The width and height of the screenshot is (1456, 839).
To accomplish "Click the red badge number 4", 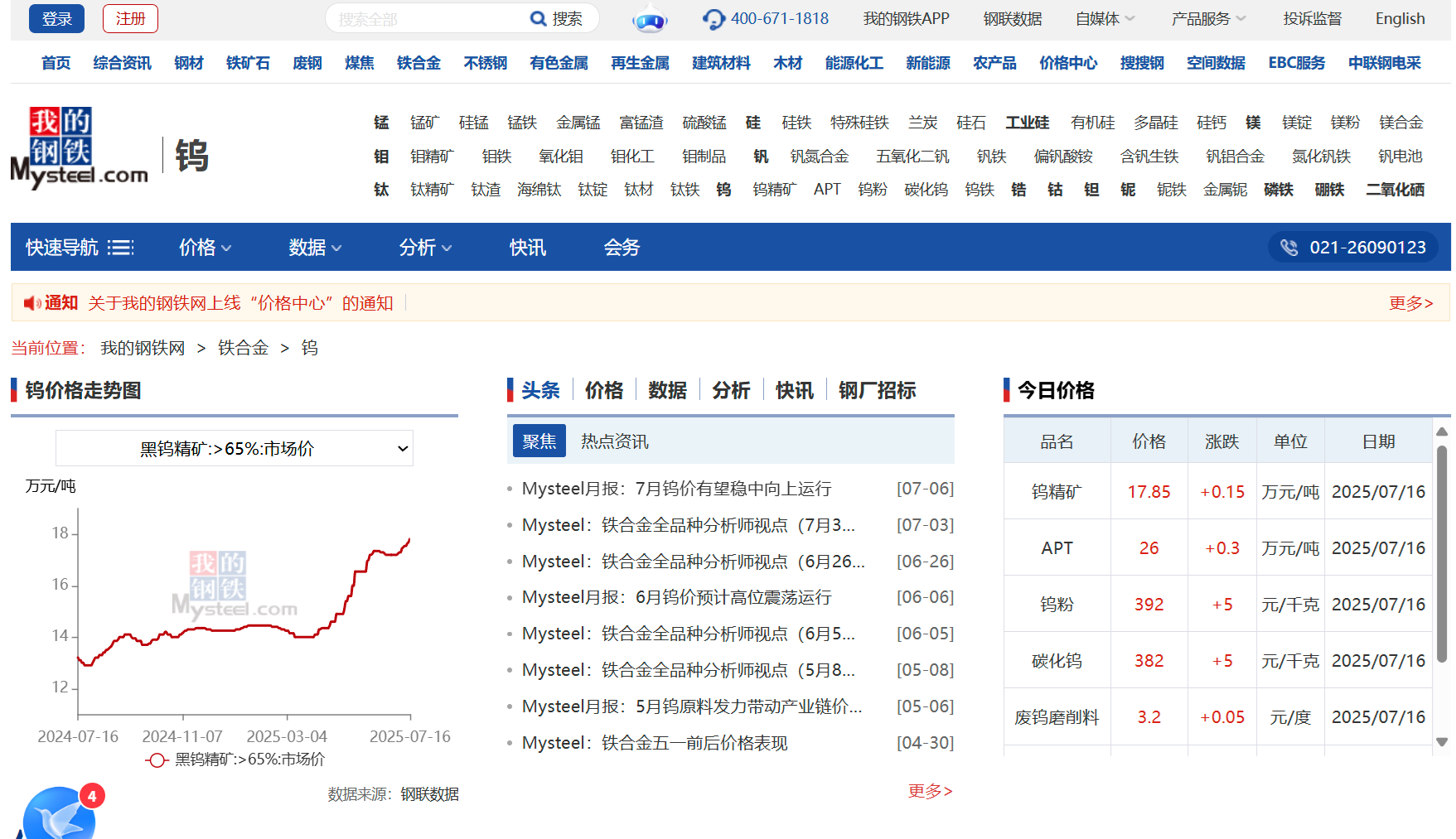I will [92, 796].
